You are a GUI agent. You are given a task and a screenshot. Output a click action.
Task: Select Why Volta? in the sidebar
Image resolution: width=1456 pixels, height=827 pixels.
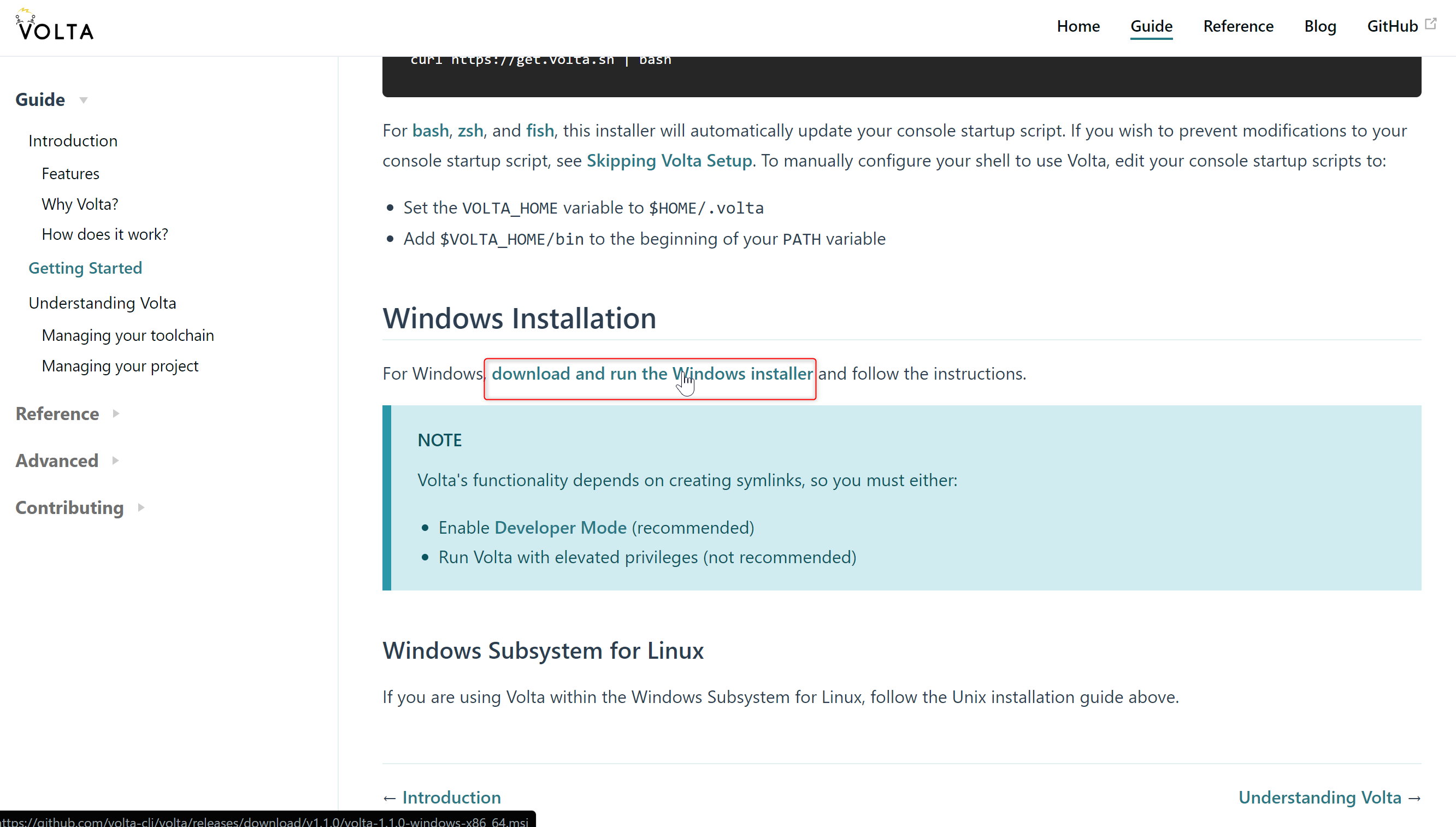(x=80, y=204)
